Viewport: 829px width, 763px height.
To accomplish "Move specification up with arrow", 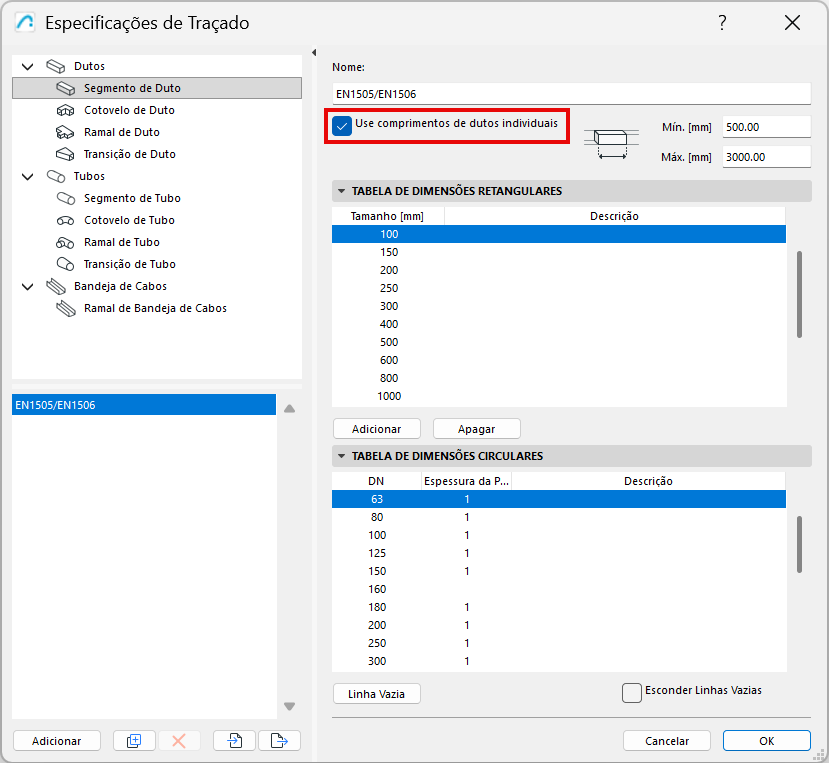I will tap(290, 409).
